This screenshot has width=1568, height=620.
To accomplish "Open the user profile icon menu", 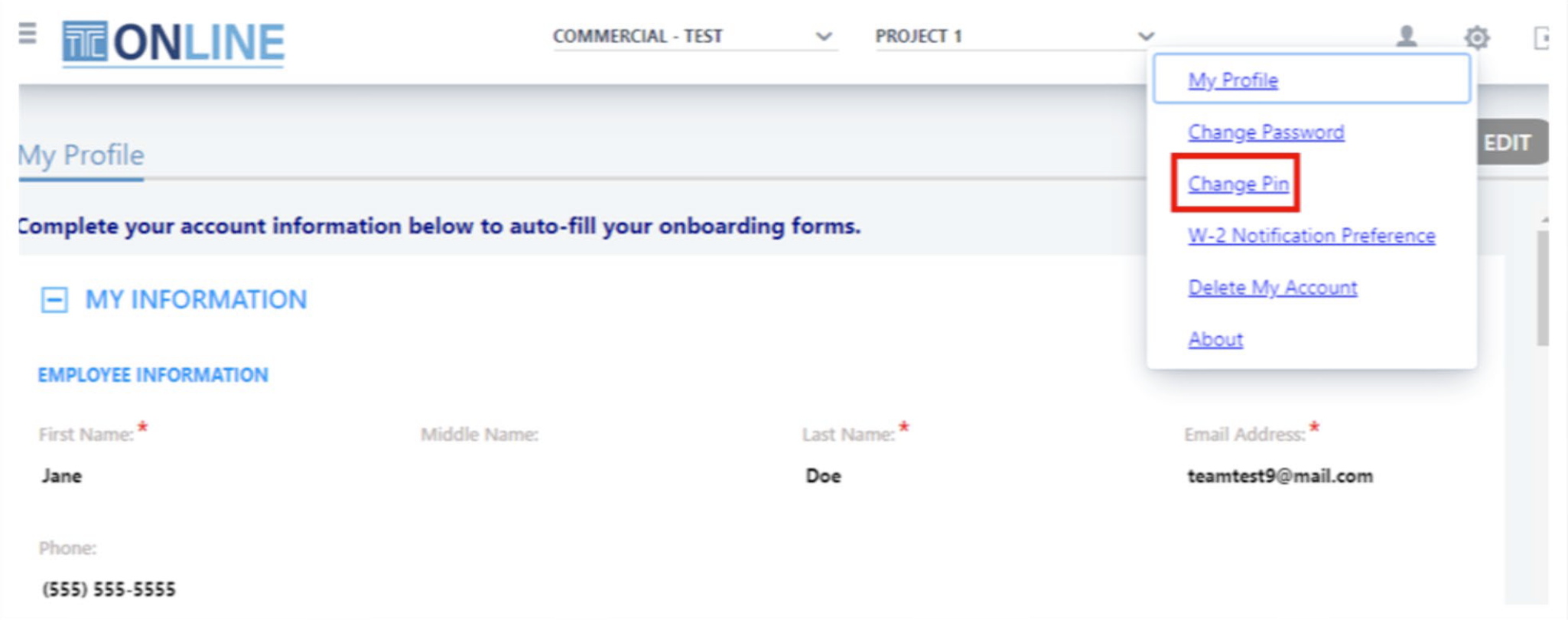I will (x=1406, y=36).
